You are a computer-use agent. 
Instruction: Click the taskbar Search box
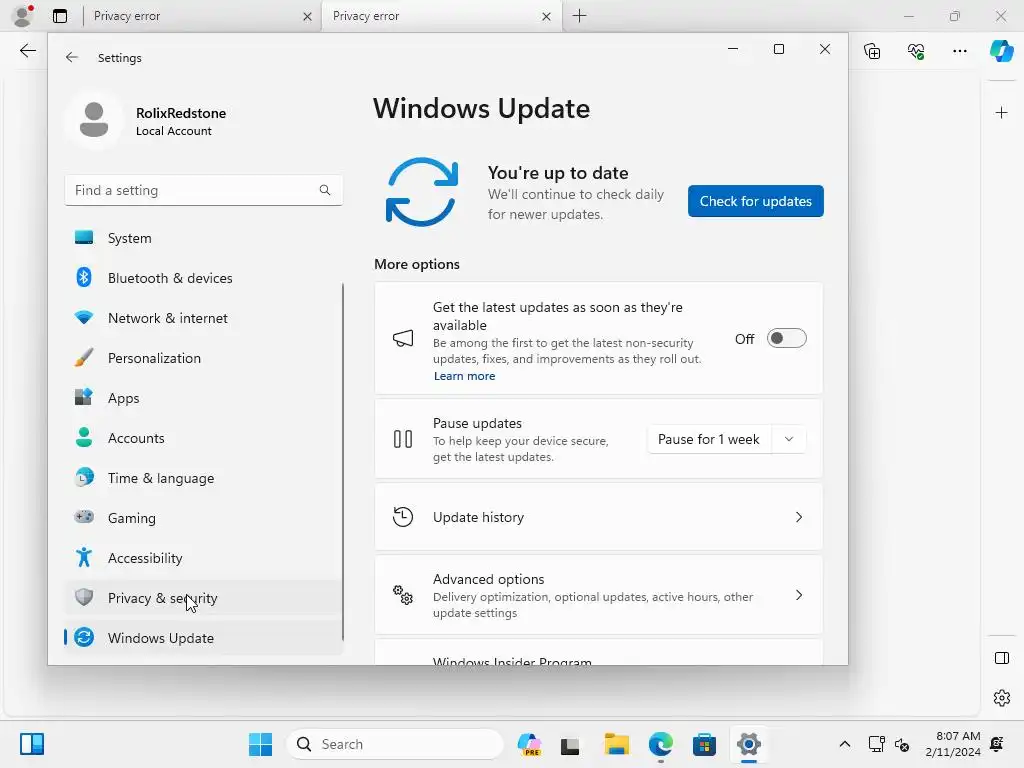click(x=394, y=744)
